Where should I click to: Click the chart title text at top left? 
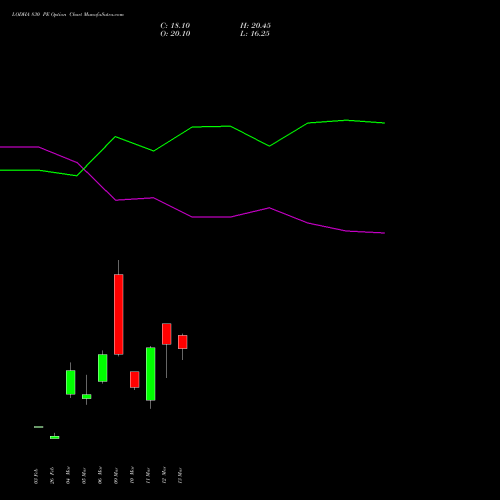tap(68, 15)
